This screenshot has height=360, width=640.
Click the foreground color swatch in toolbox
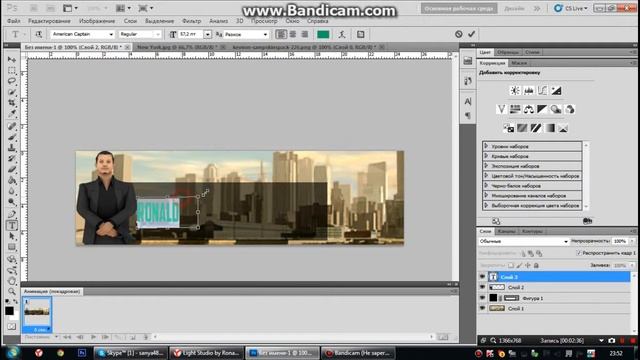(9, 311)
